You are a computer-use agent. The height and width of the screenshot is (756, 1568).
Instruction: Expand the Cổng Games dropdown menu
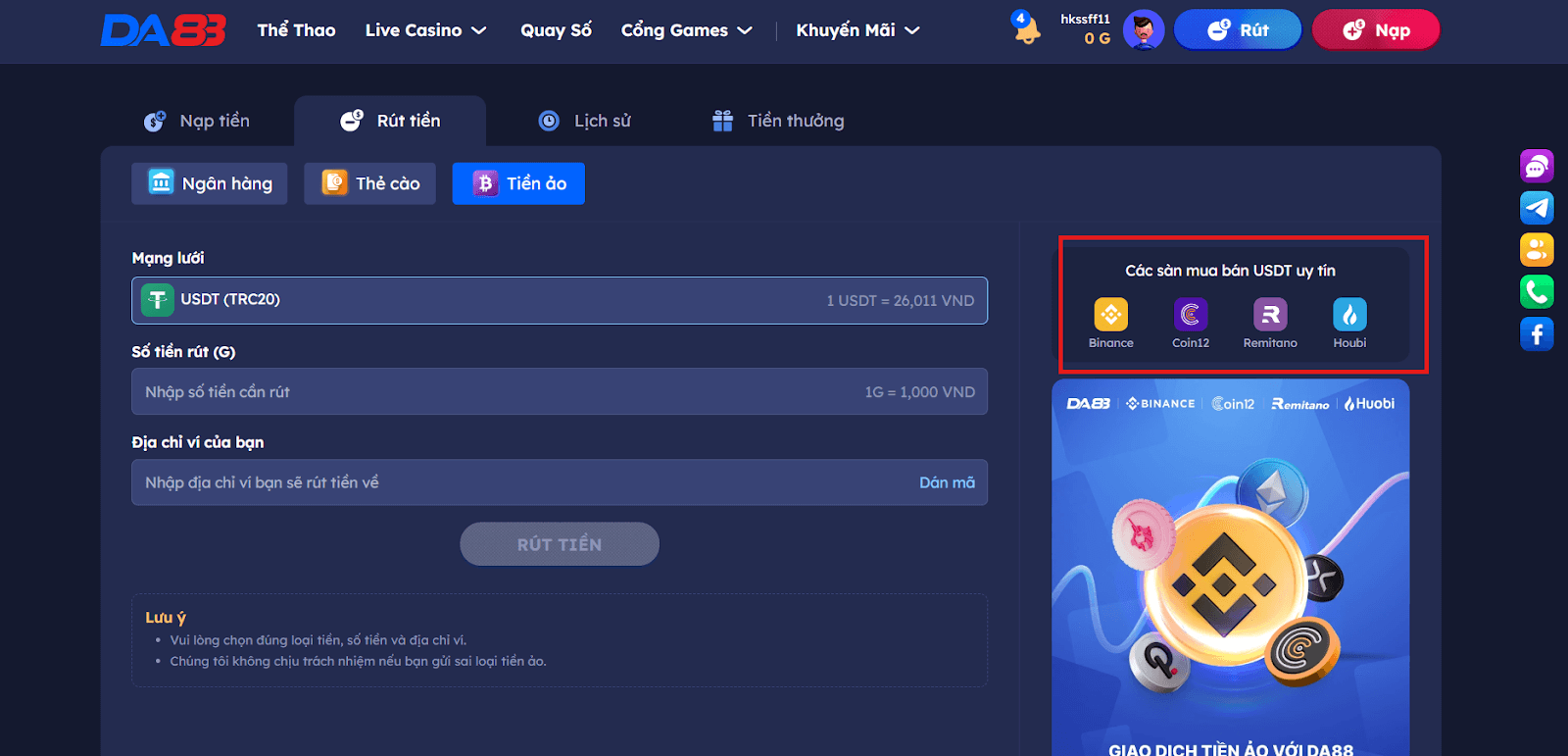coord(686,30)
